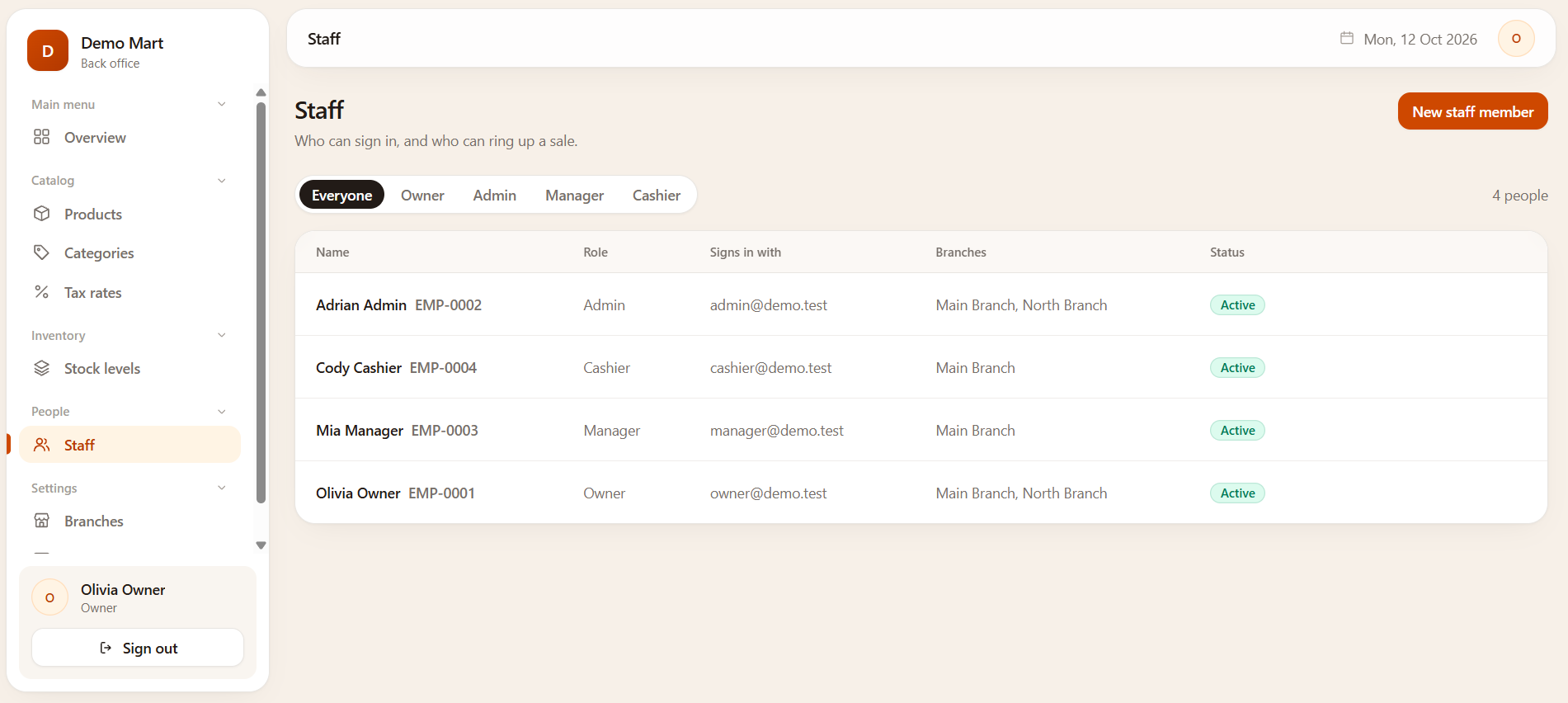This screenshot has height=703, width=1568.
Task: Click owner@demo.test email
Action: click(x=768, y=493)
